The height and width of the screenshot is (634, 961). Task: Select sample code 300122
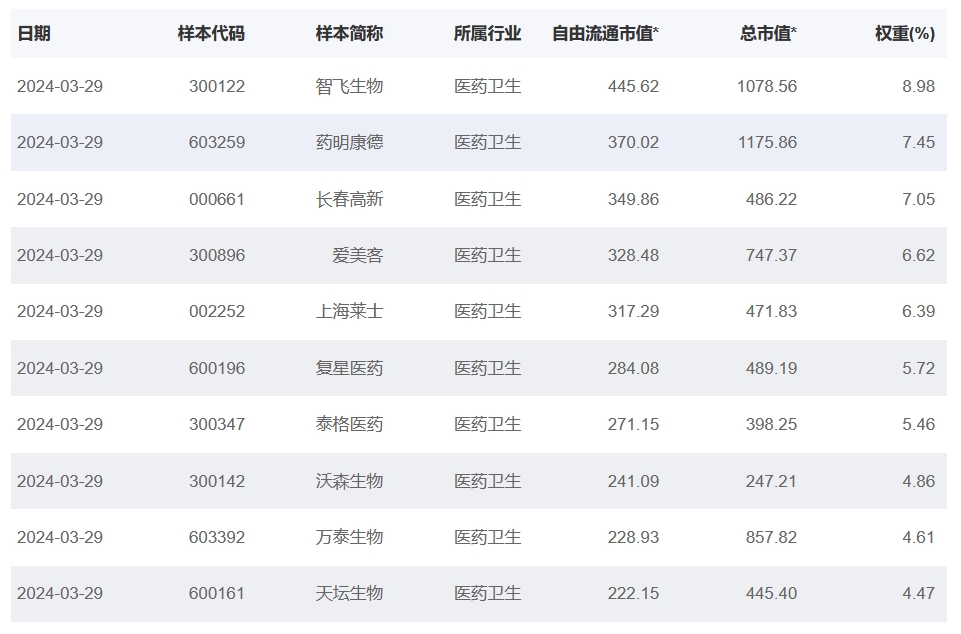[x=217, y=86]
